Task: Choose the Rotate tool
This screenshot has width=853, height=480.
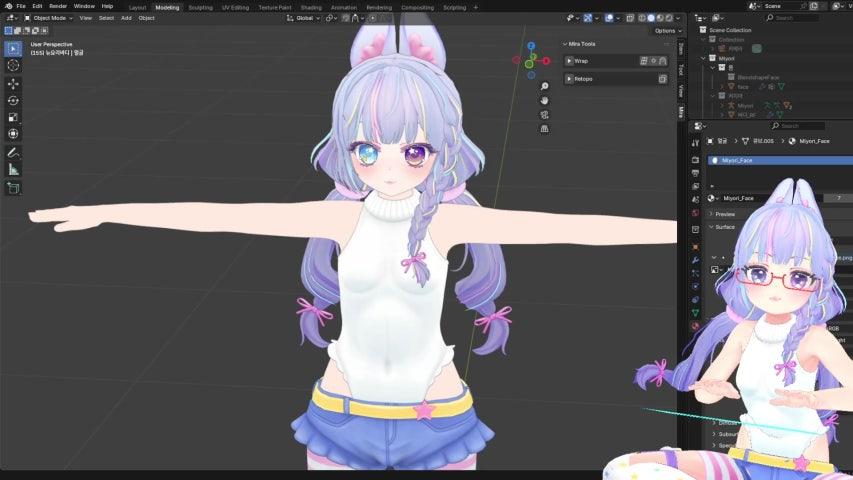Action: click(x=13, y=100)
